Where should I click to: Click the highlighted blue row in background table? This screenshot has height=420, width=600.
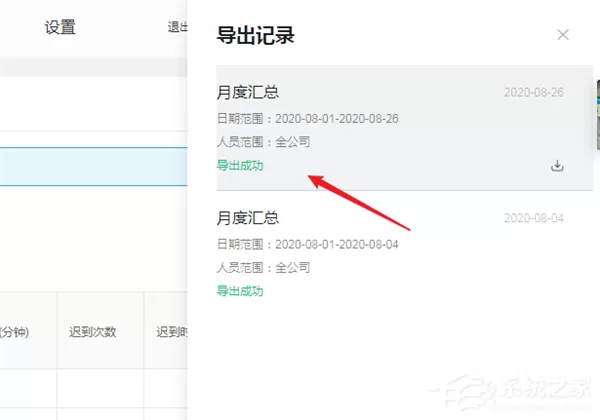pyautogui.click(x=93, y=166)
